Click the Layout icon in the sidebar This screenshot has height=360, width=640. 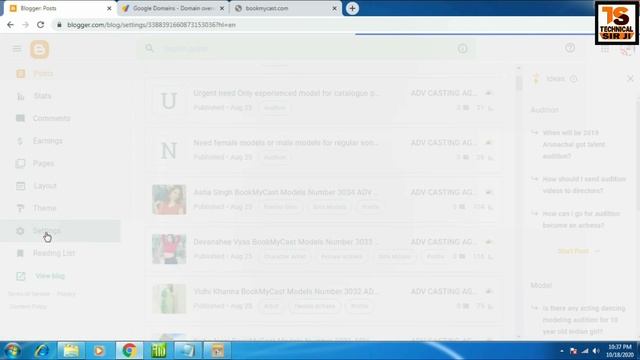coord(20,186)
